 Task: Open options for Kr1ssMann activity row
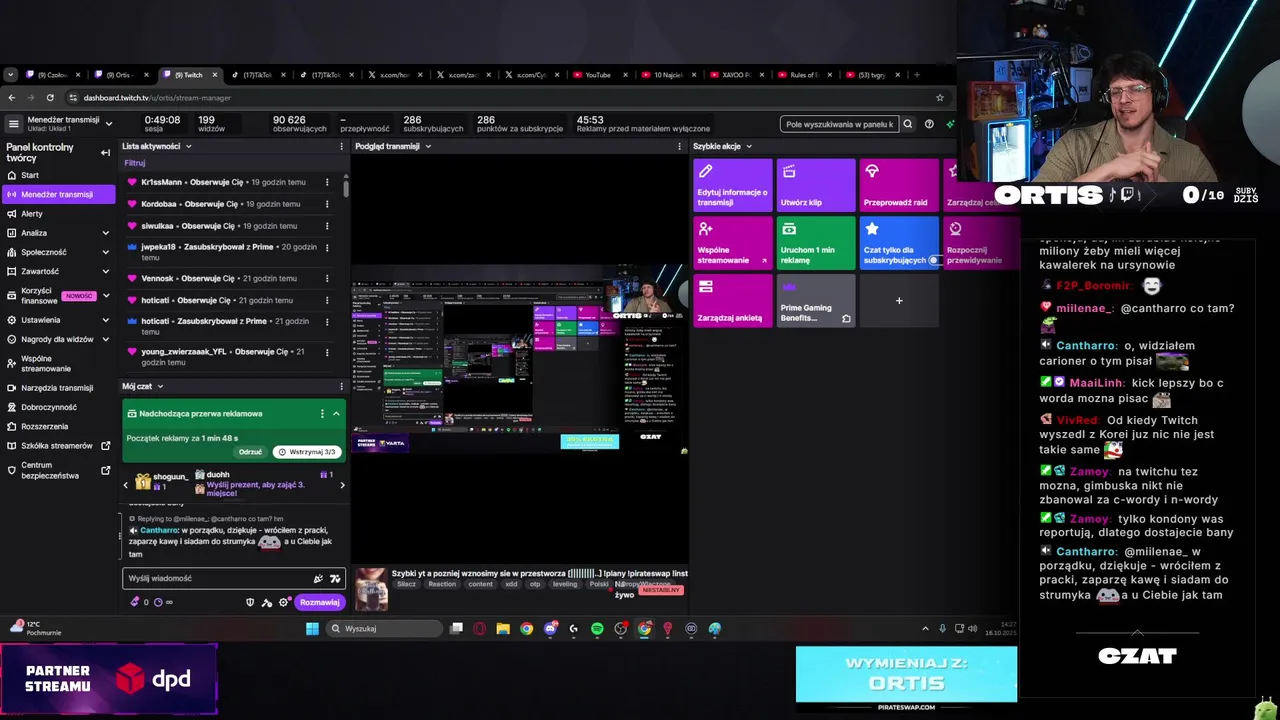point(327,182)
